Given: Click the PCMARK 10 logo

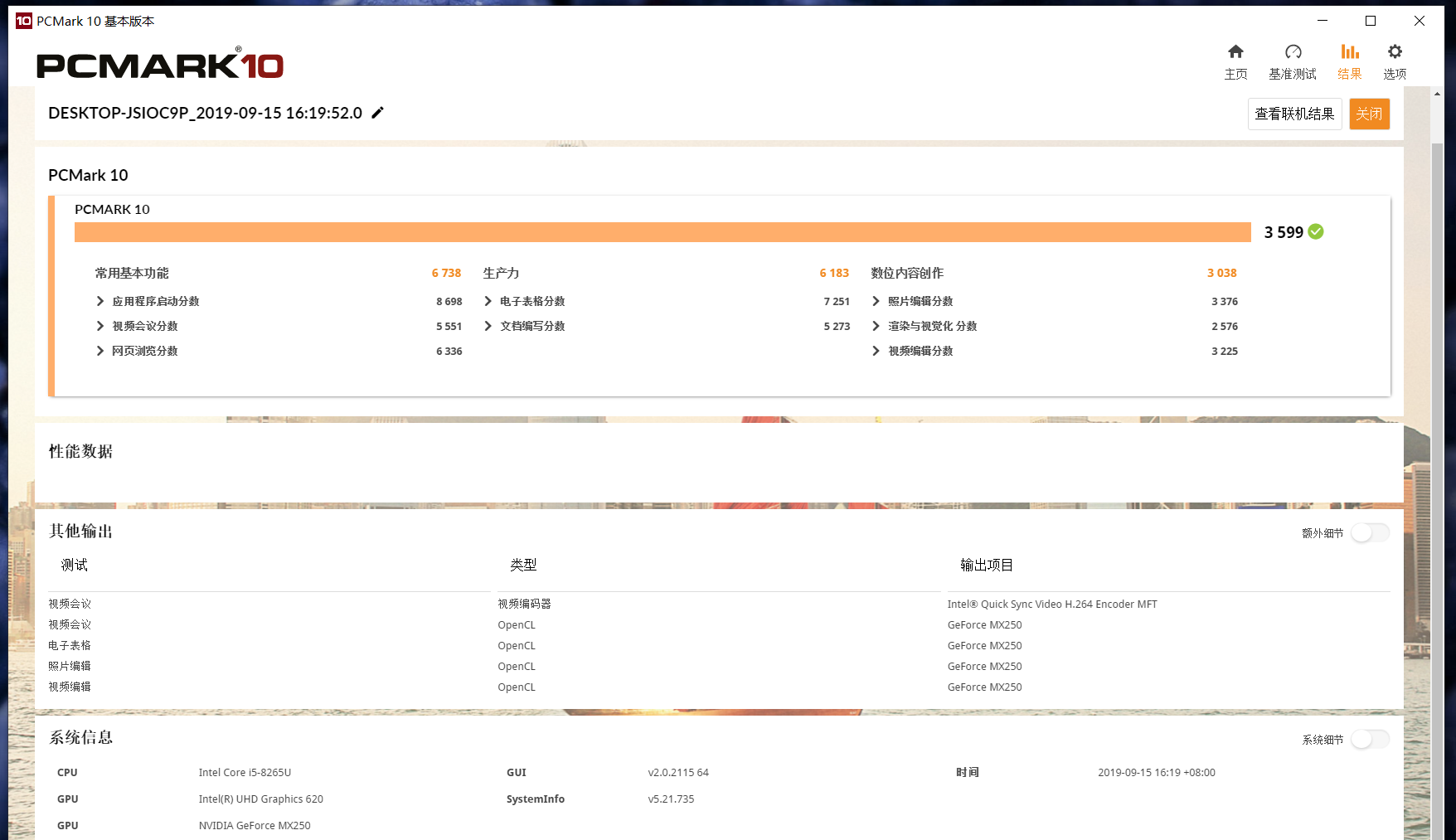Looking at the screenshot, I should coord(160,65).
